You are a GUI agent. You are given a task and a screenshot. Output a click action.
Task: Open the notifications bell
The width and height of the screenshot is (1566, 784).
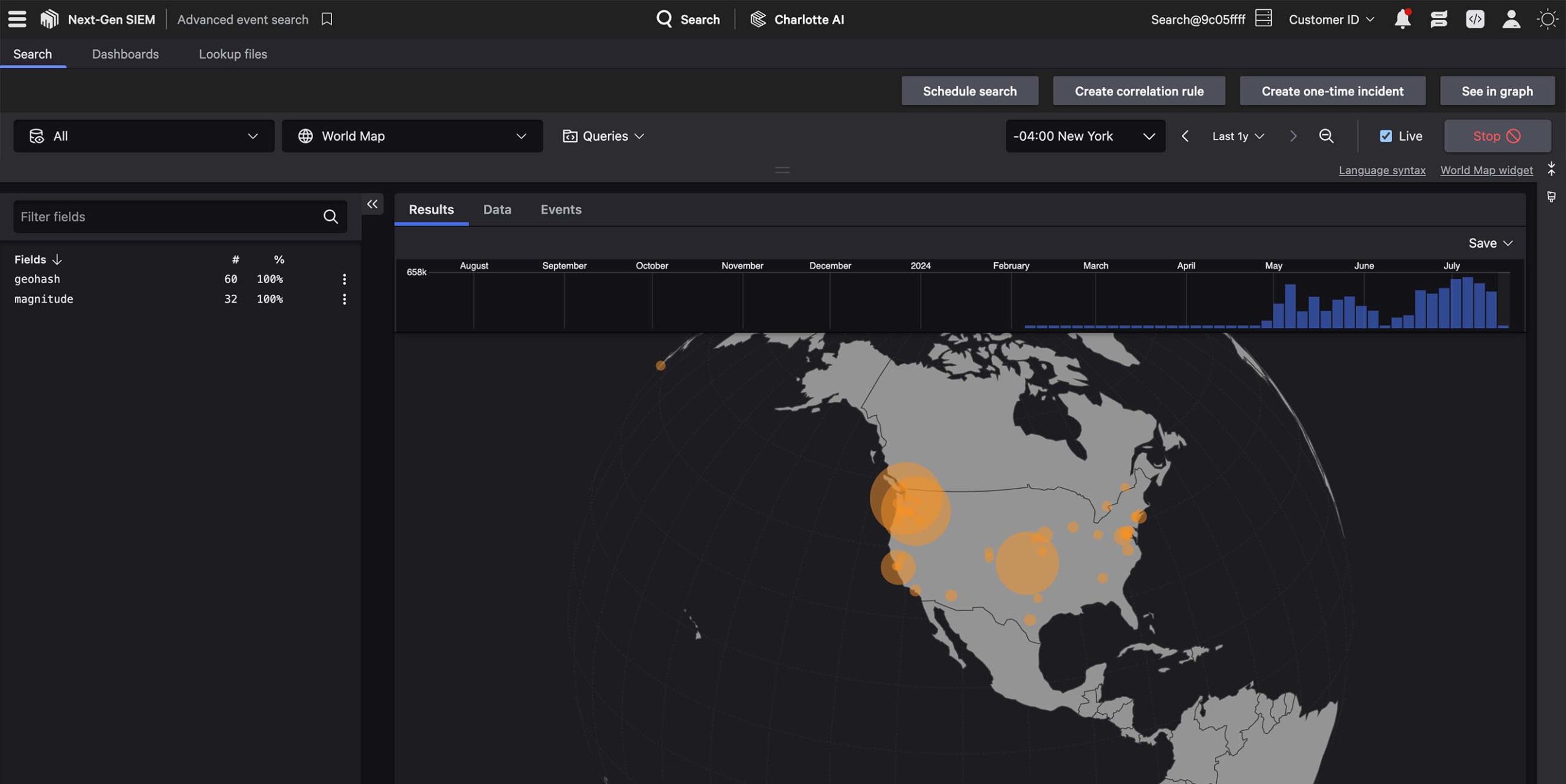click(x=1402, y=19)
